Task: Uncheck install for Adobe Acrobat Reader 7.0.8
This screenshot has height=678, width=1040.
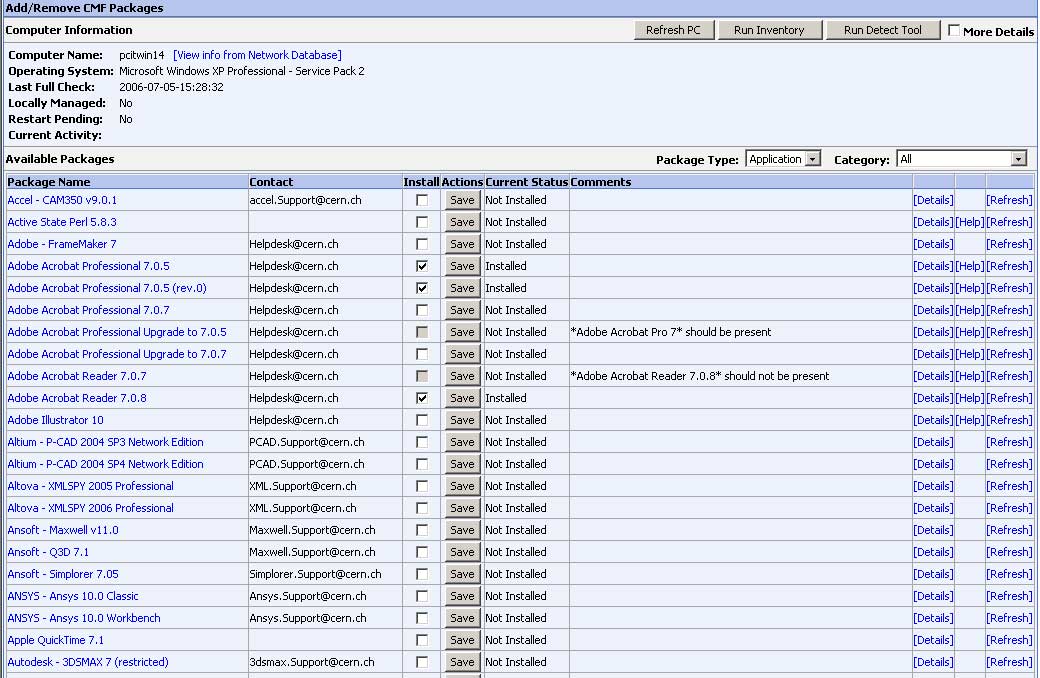Action: 422,398
